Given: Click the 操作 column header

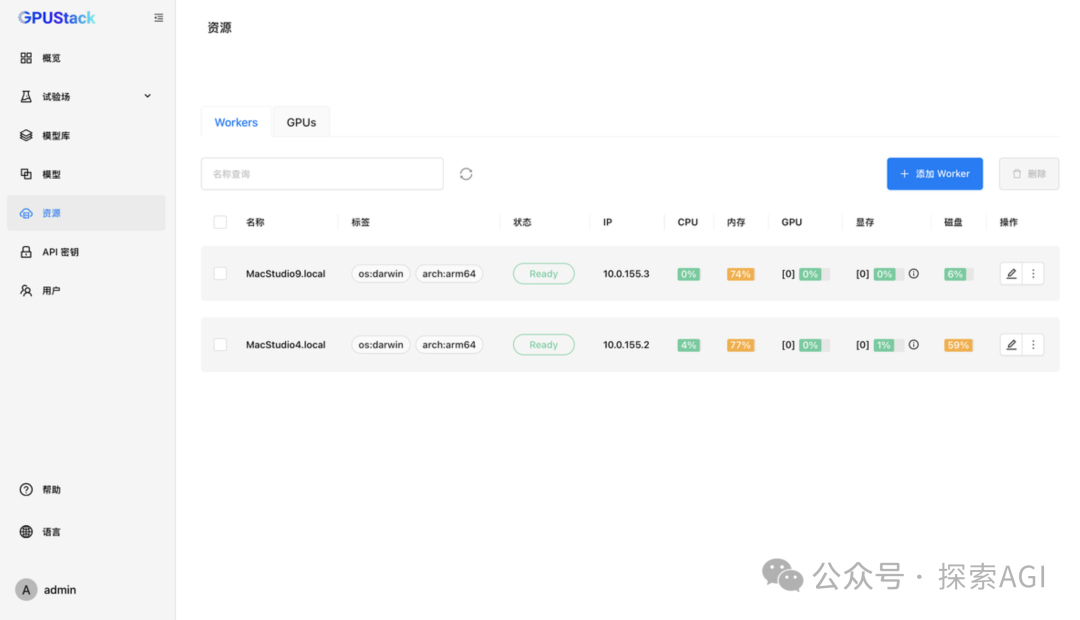Looking at the screenshot, I should (1008, 222).
